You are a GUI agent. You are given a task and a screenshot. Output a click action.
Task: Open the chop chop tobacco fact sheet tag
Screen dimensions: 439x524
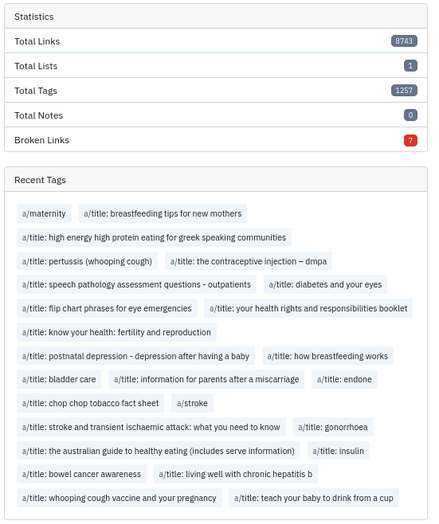pyautogui.click(x=91, y=403)
